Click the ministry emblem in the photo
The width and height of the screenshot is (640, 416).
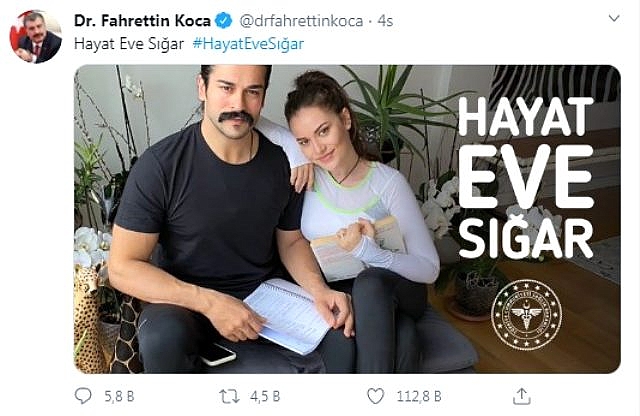point(528,316)
